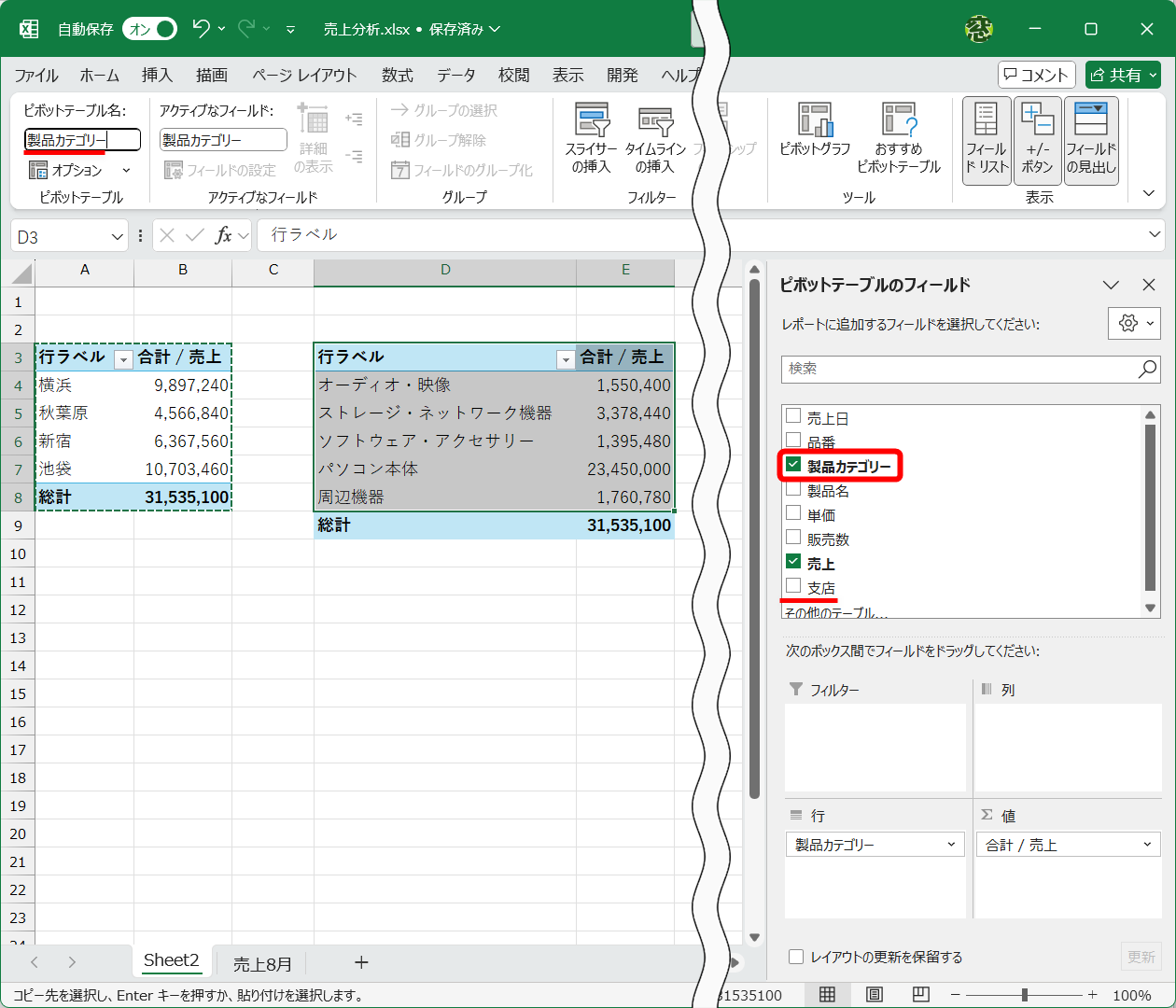Click the Undo icon in title bar
1176x1008 pixels.
tap(201, 29)
